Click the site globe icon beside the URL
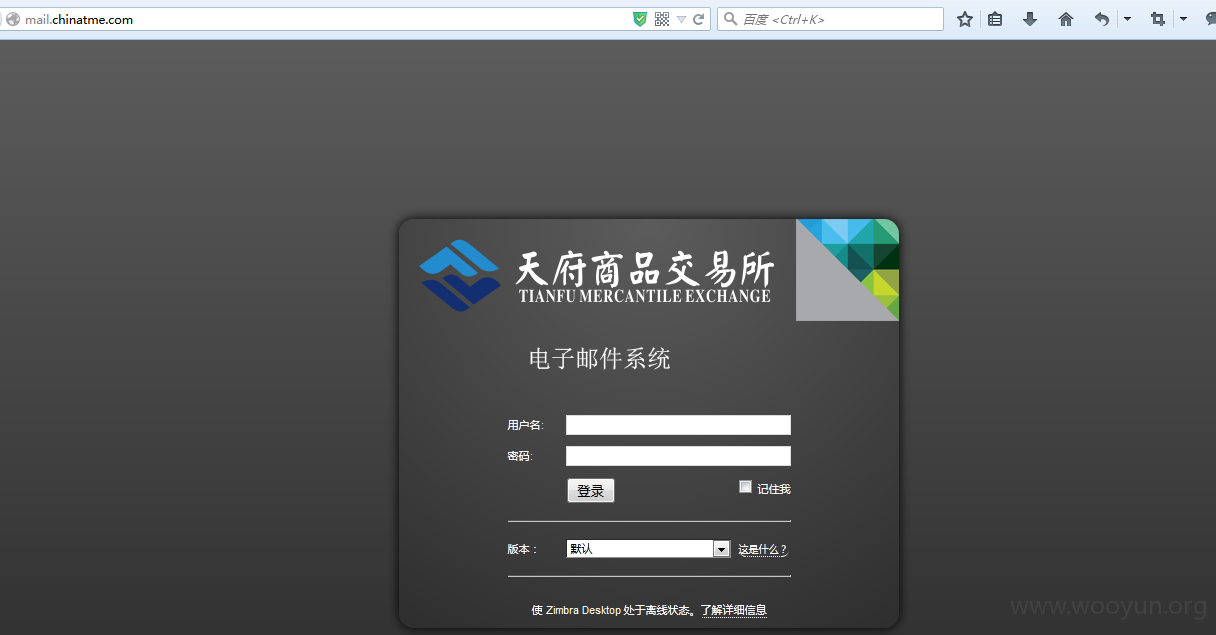This screenshot has width=1216, height=635. 12,19
